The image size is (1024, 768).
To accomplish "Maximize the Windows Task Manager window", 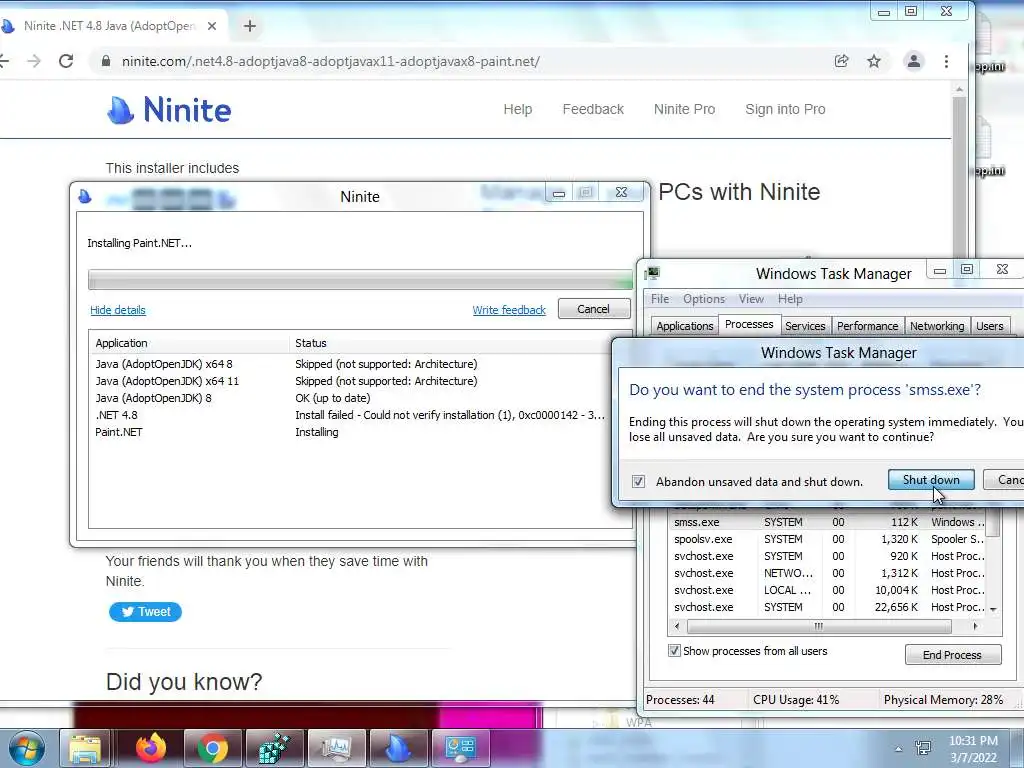I will click(x=967, y=270).
